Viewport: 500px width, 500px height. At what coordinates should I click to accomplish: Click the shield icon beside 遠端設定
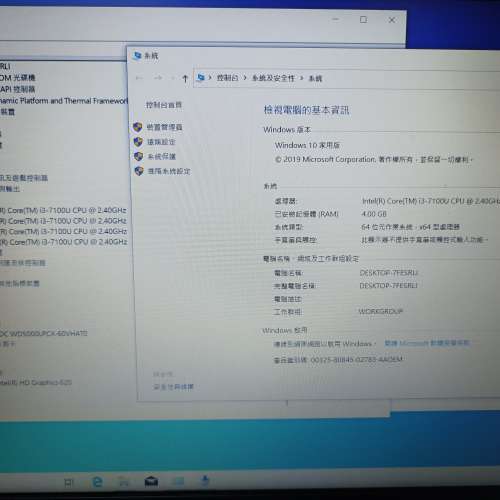pyautogui.click(x=138, y=142)
